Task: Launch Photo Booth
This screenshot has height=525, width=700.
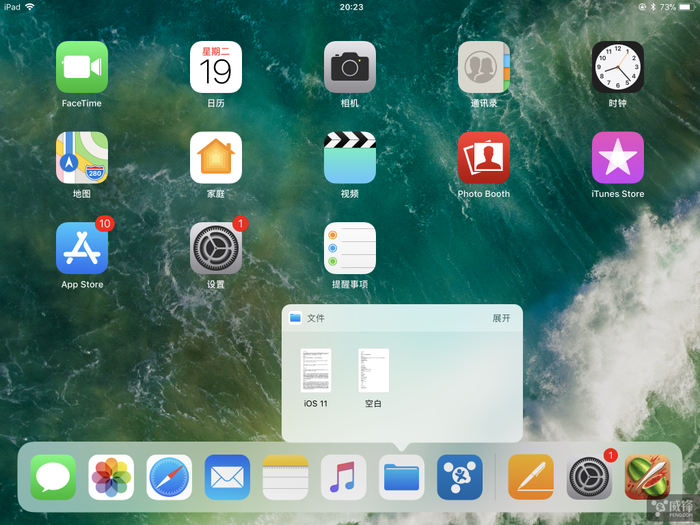Action: pyautogui.click(x=483, y=158)
